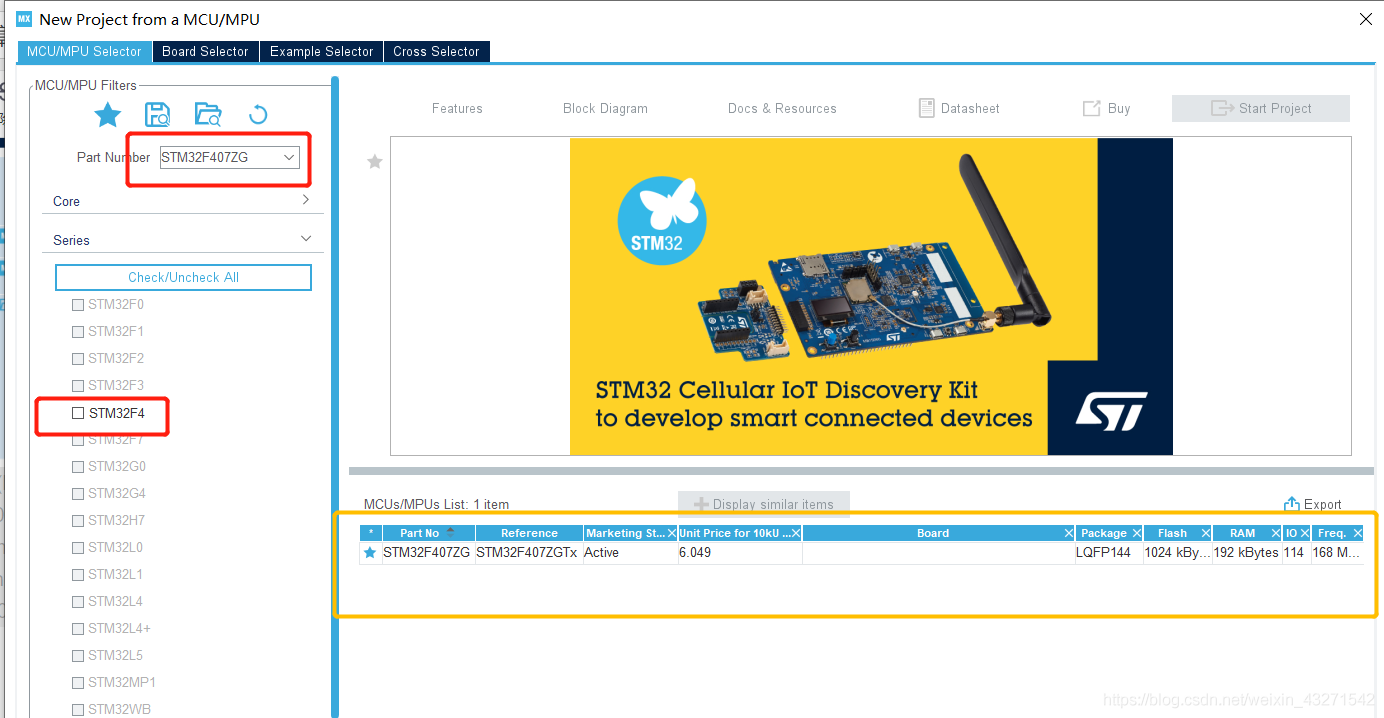Remove the Marketing Status column with its X
The width and height of the screenshot is (1384, 718).
tap(671, 533)
